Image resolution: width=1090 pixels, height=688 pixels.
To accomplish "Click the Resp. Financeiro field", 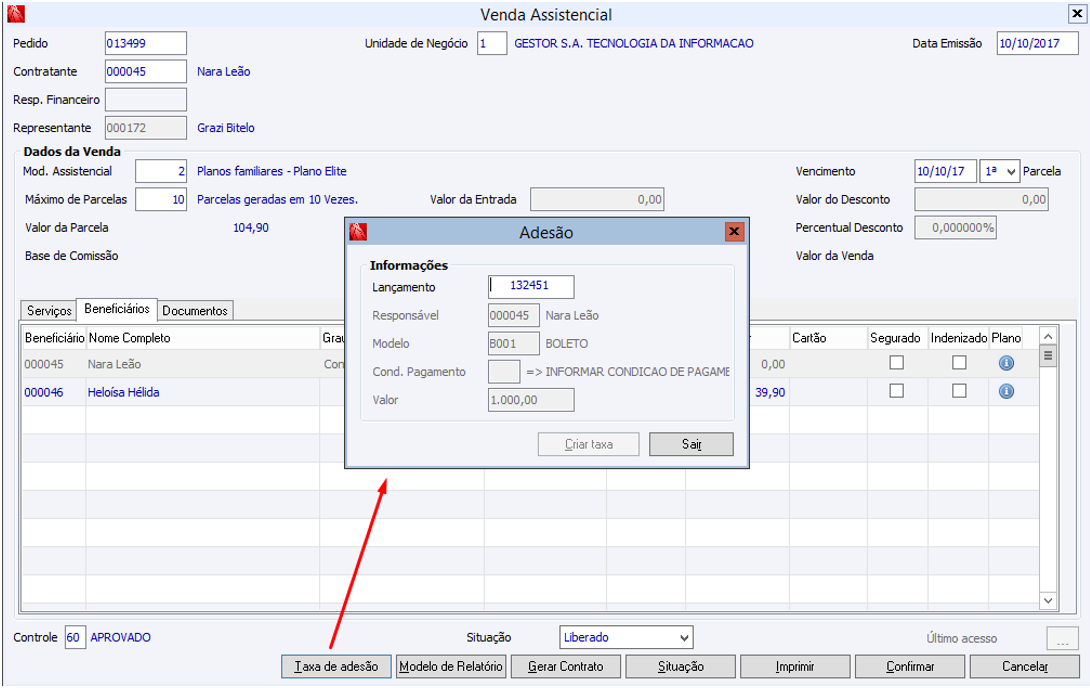I will click(x=146, y=99).
